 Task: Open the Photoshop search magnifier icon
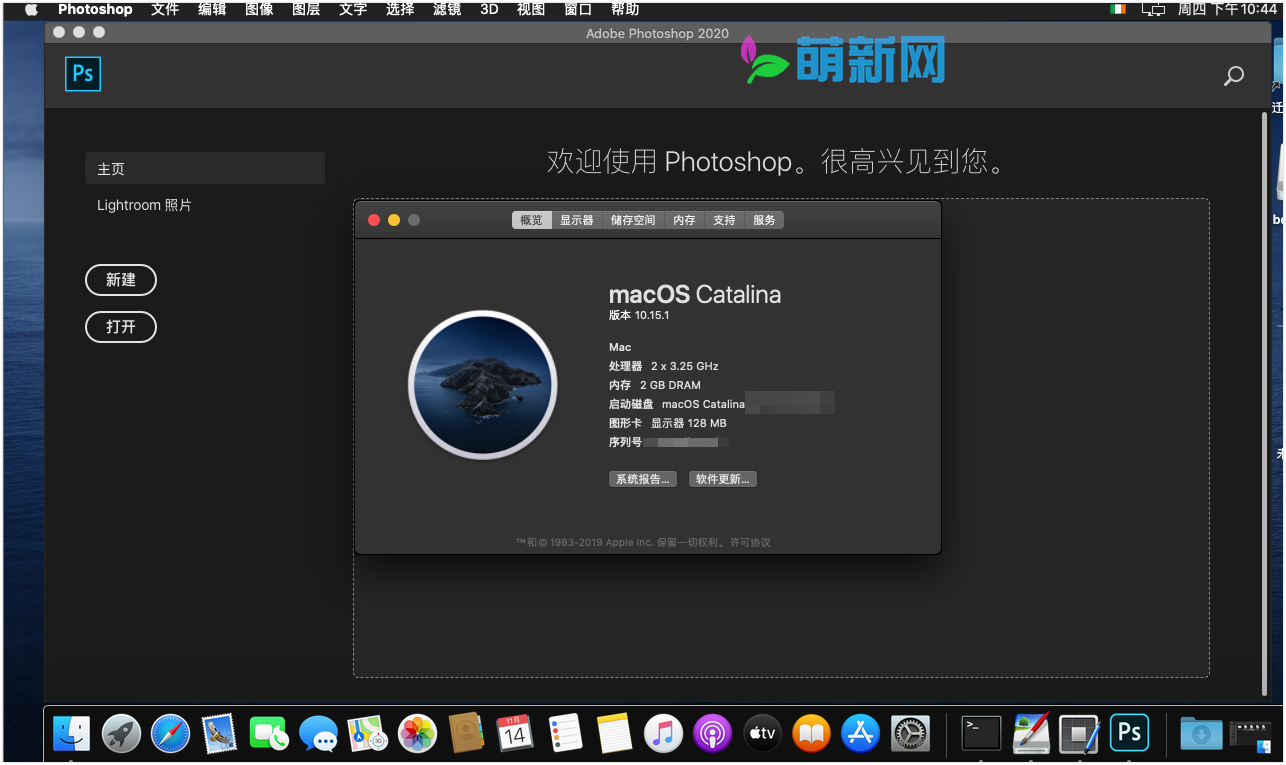point(1234,75)
